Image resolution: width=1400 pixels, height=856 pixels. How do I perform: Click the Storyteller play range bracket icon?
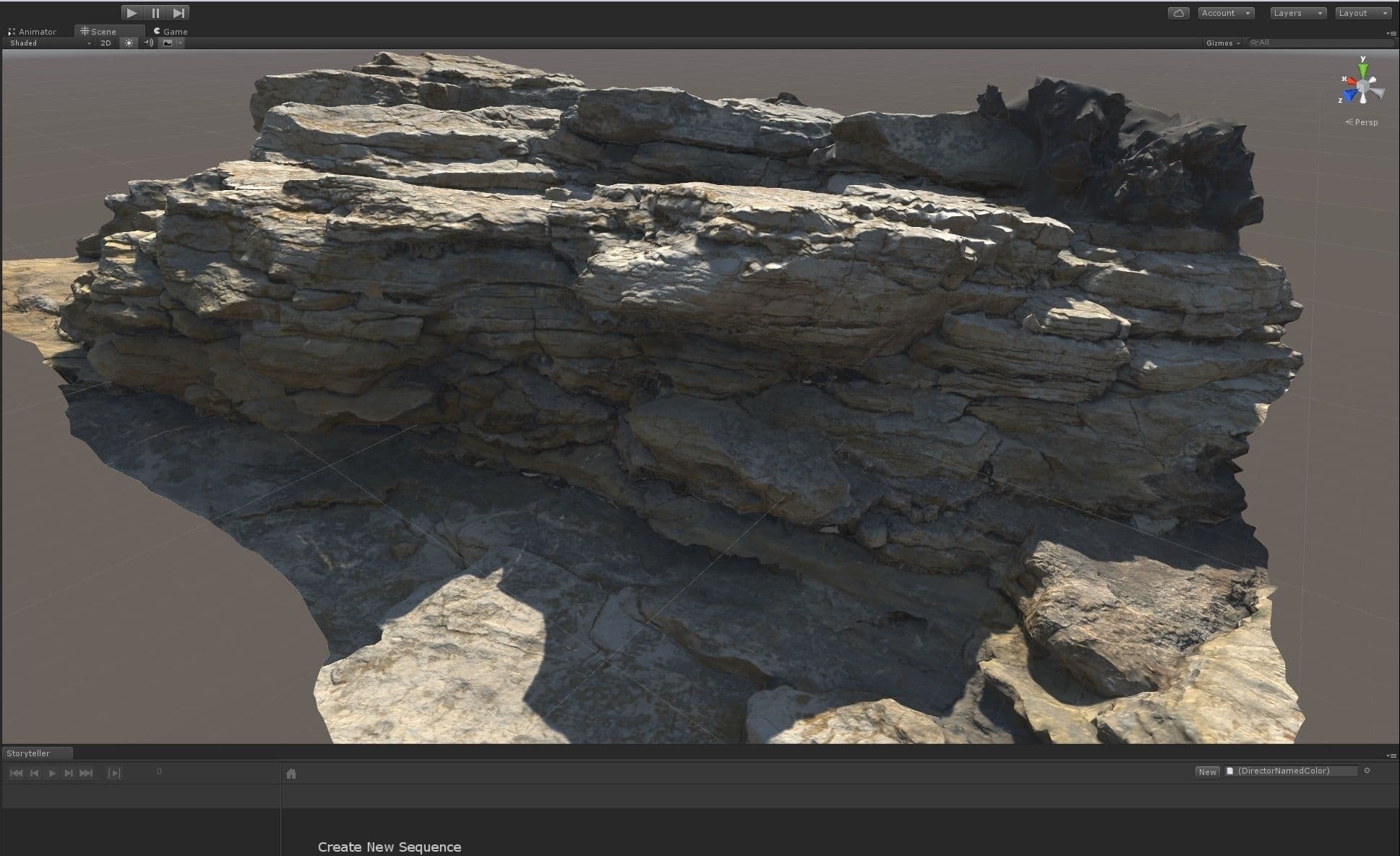[113, 773]
